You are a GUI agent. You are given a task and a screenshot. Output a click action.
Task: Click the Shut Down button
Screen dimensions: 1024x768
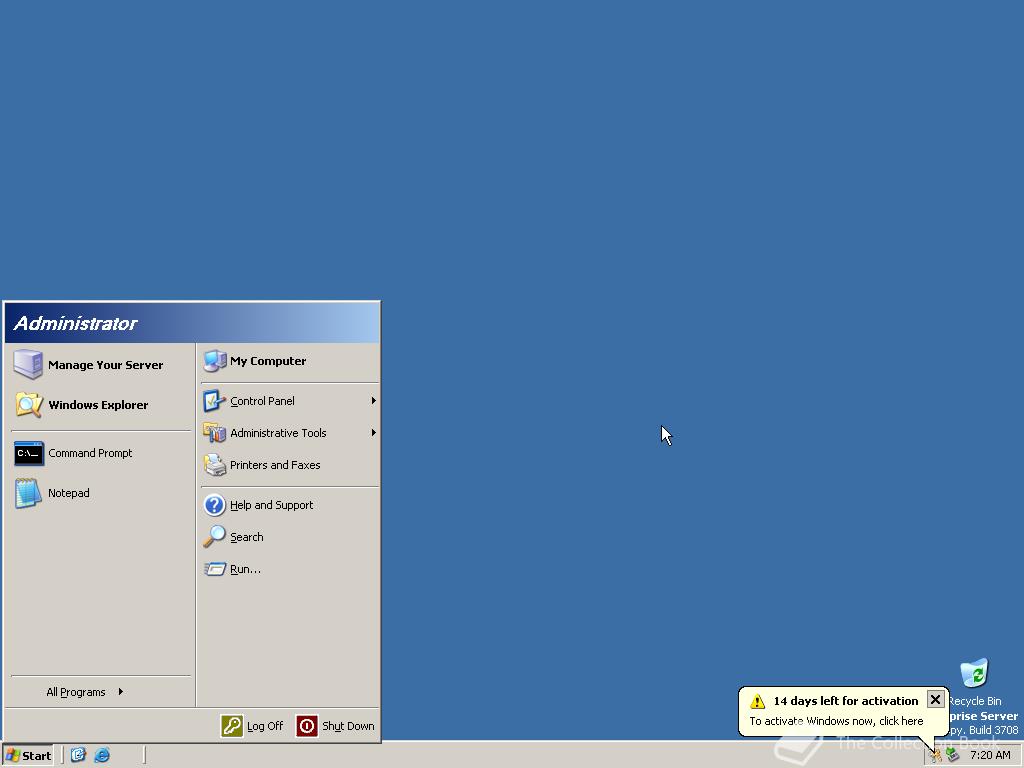click(336, 726)
